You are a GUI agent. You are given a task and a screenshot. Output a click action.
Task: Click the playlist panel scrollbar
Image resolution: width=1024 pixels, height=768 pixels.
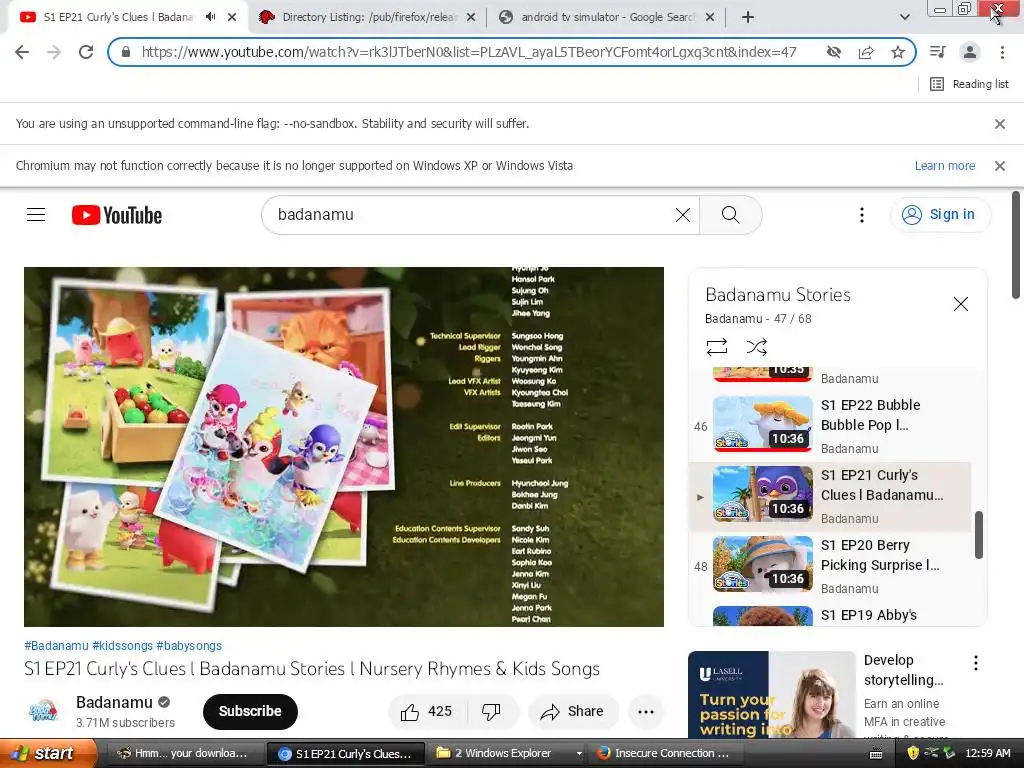coord(978,535)
